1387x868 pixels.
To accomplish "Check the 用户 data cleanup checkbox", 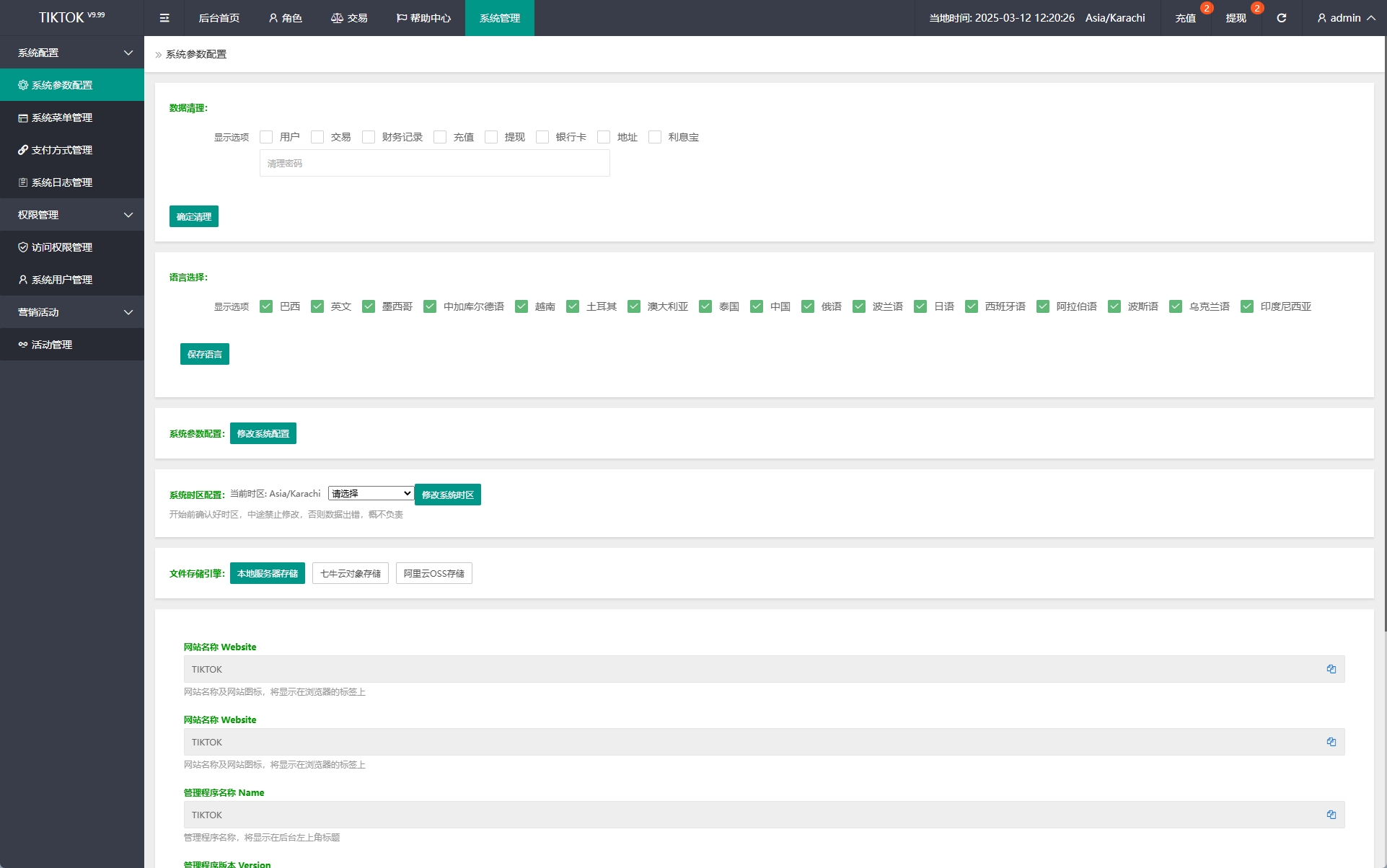I will [x=266, y=137].
